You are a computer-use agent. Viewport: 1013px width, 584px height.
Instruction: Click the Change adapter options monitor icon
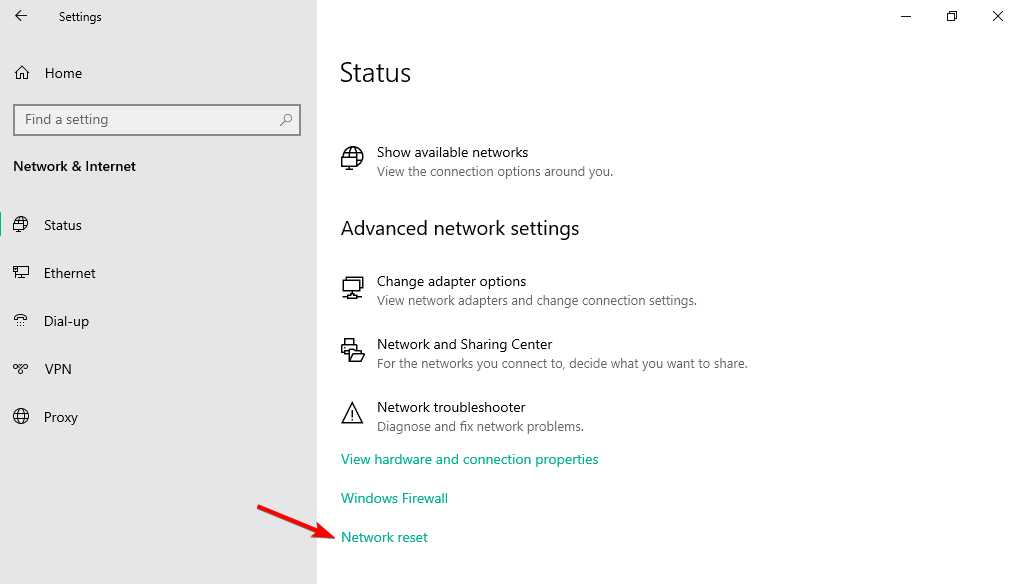coord(352,287)
